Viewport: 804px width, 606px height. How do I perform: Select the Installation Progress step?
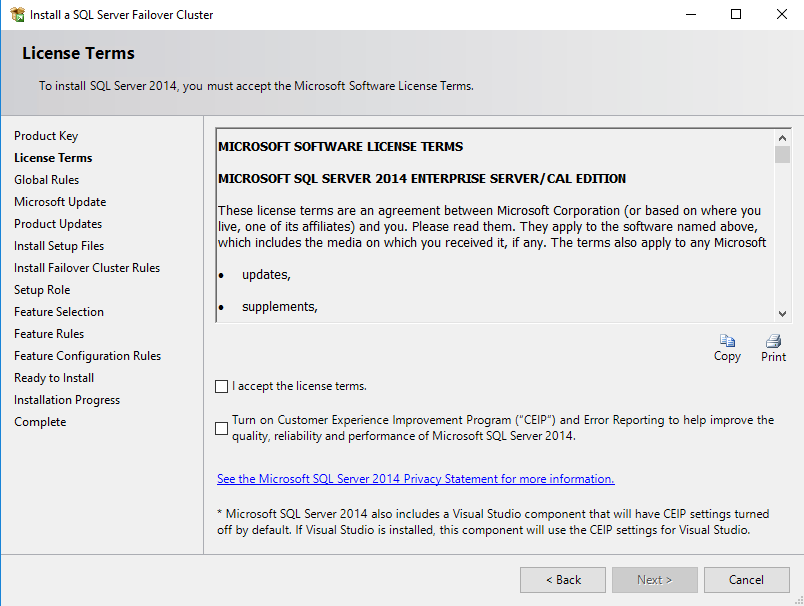click(x=67, y=400)
